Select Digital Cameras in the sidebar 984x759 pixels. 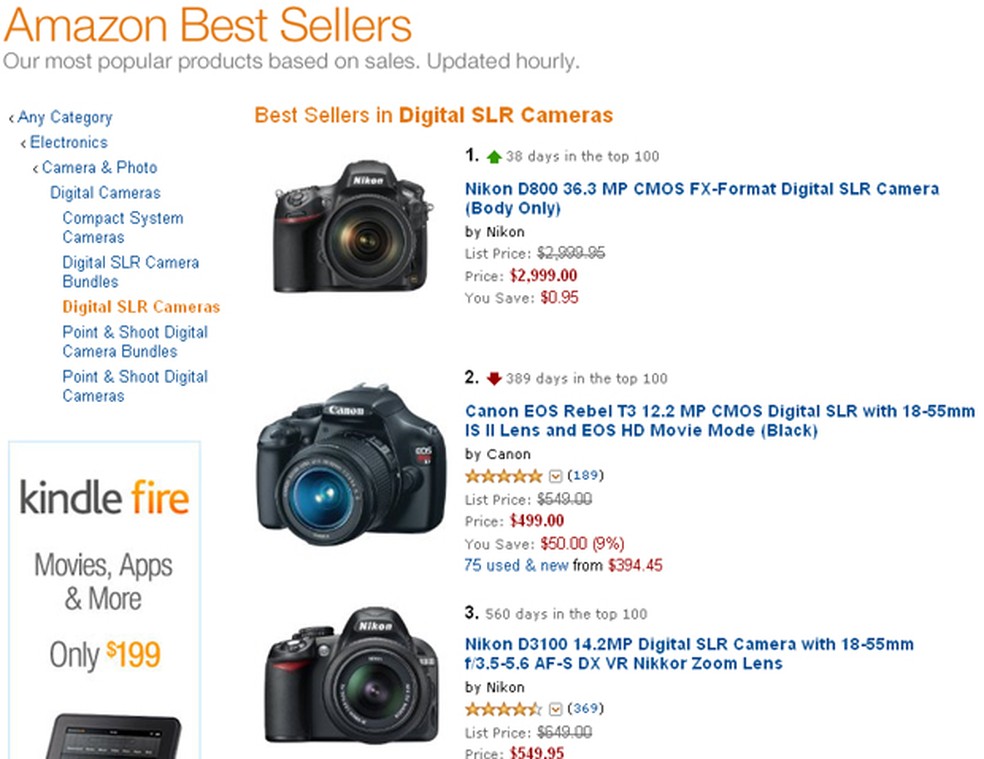click(105, 192)
